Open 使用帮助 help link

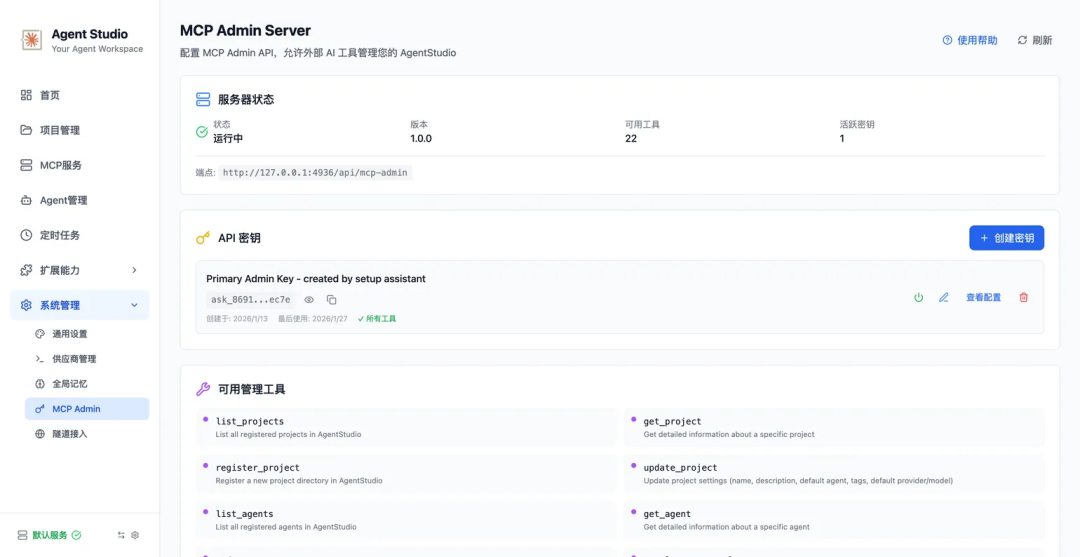(970, 41)
